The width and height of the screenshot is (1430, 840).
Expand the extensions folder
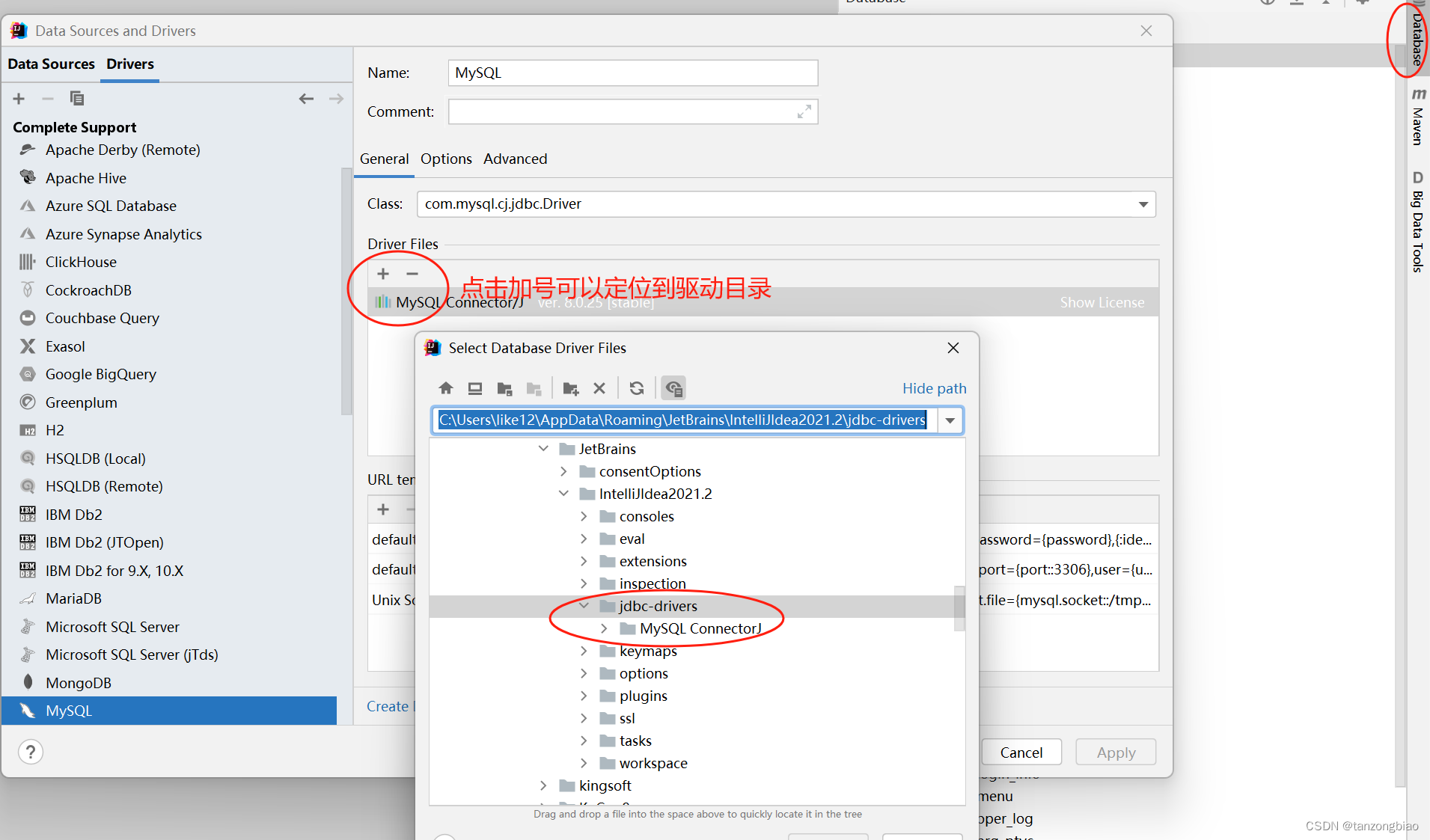(584, 561)
